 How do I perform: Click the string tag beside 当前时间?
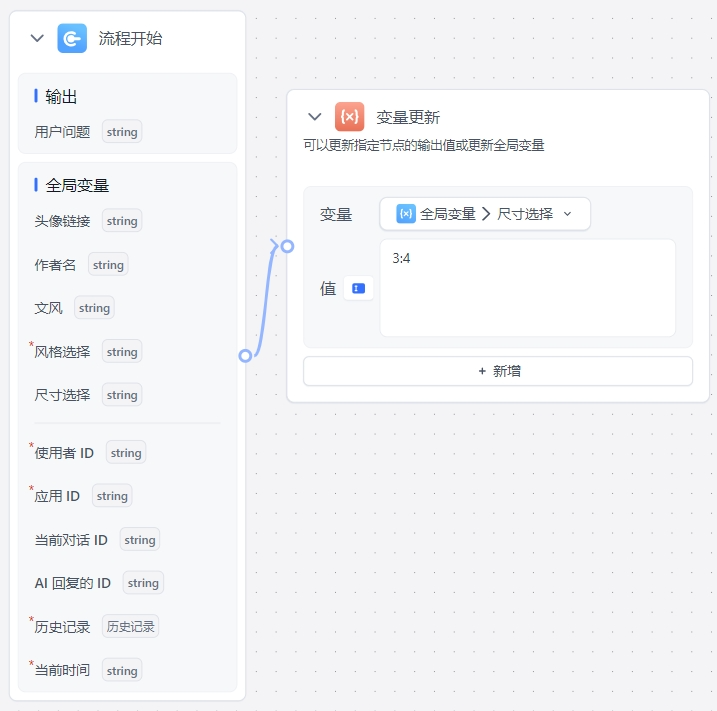[122, 670]
